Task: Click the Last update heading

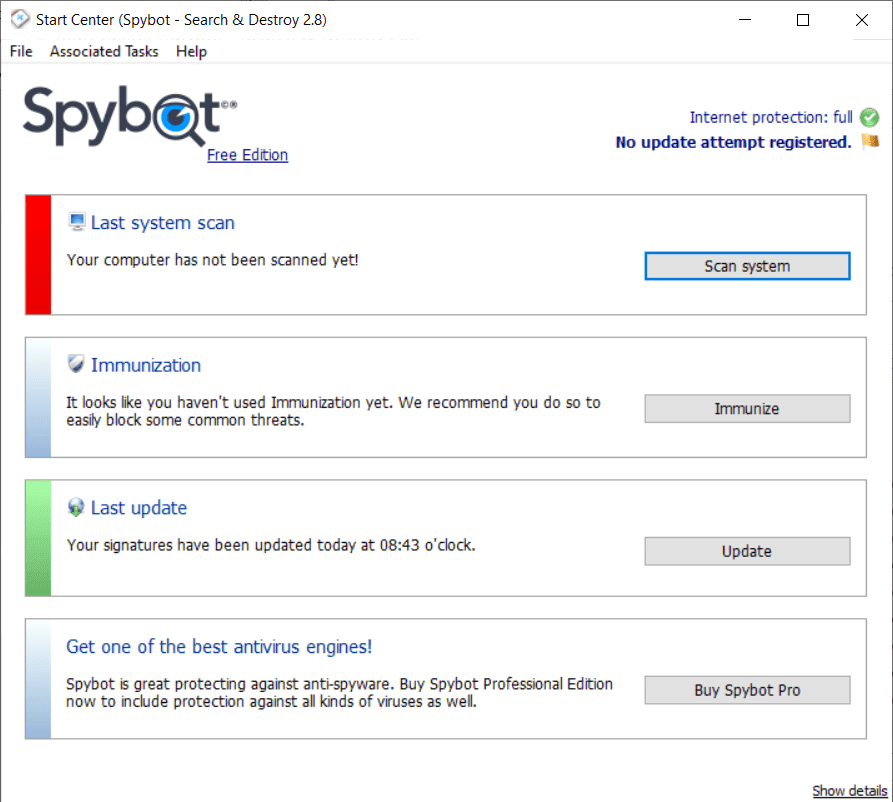Action: pos(139,508)
